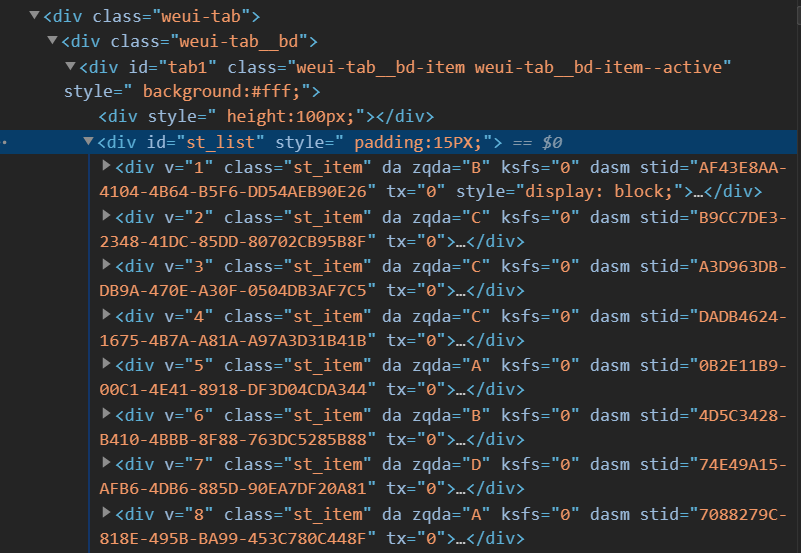
Task: Expand the st_item div with v="7"
Action: click(x=108, y=464)
